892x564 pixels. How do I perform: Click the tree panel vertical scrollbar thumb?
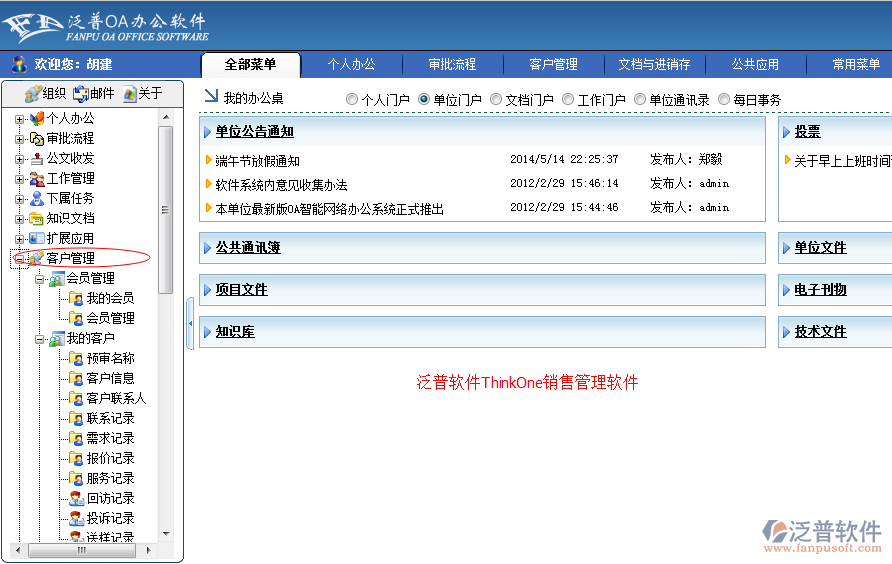(x=166, y=210)
